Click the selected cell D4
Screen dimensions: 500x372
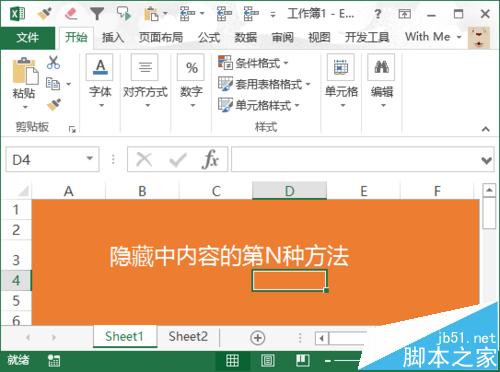(x=289, y=280)
